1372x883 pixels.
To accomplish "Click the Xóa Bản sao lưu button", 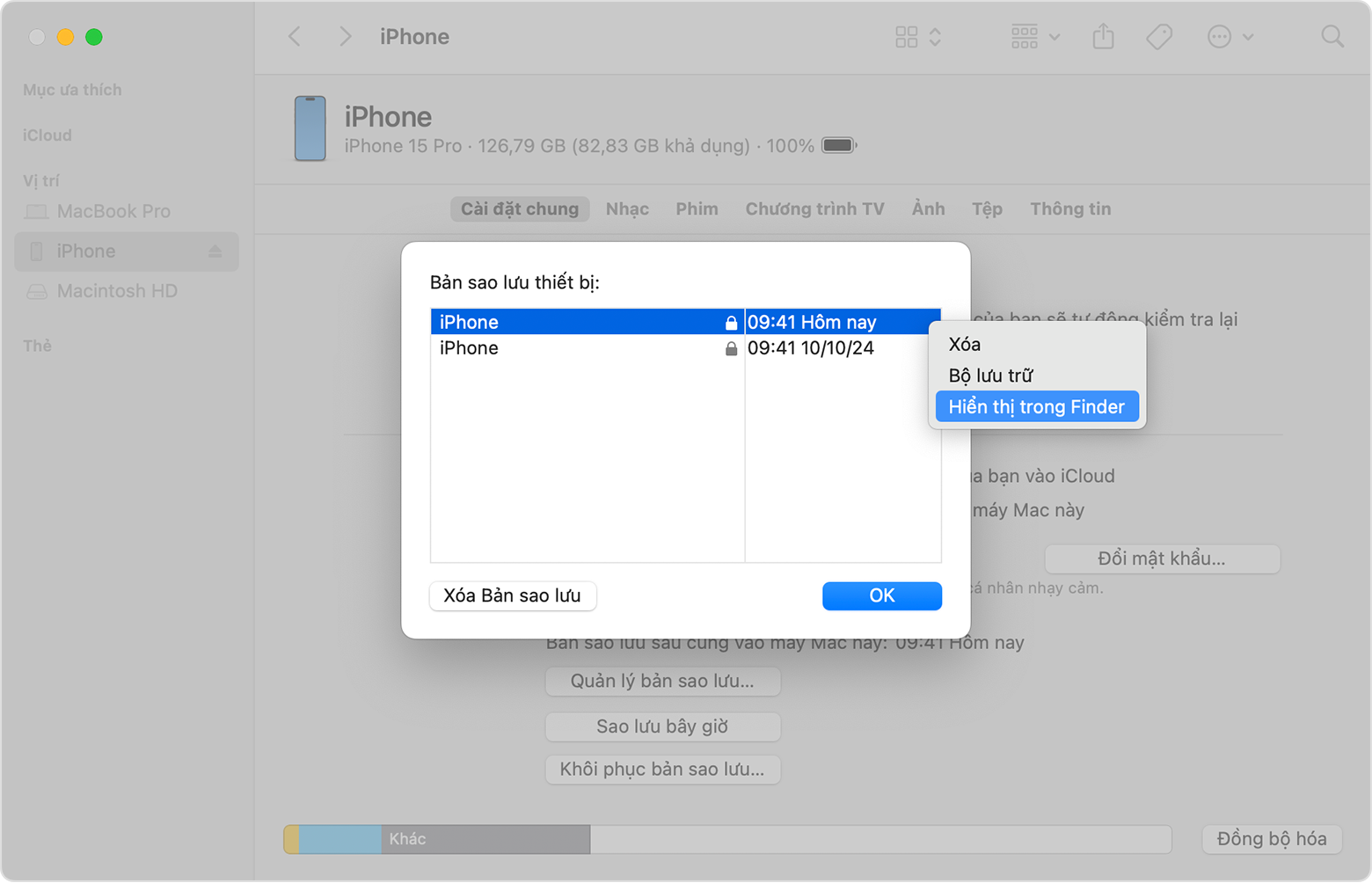I will tap(512, 596).
